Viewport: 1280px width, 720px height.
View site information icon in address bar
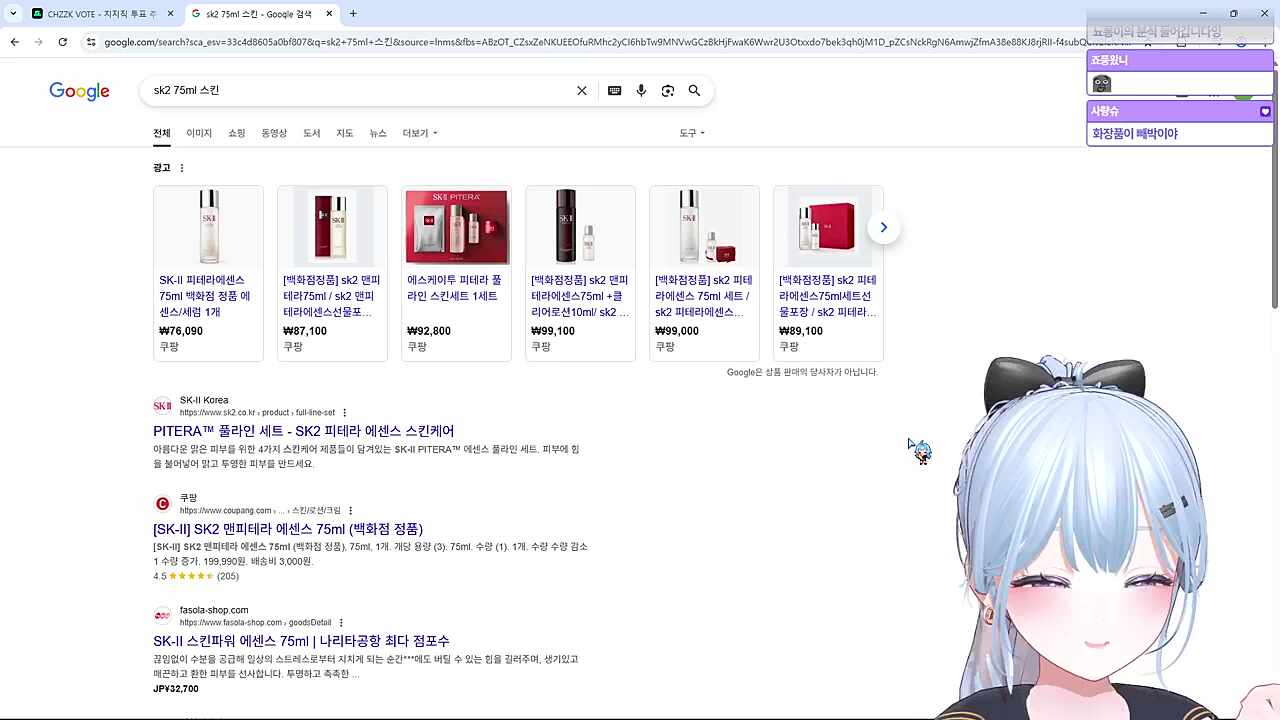point(91,42)
